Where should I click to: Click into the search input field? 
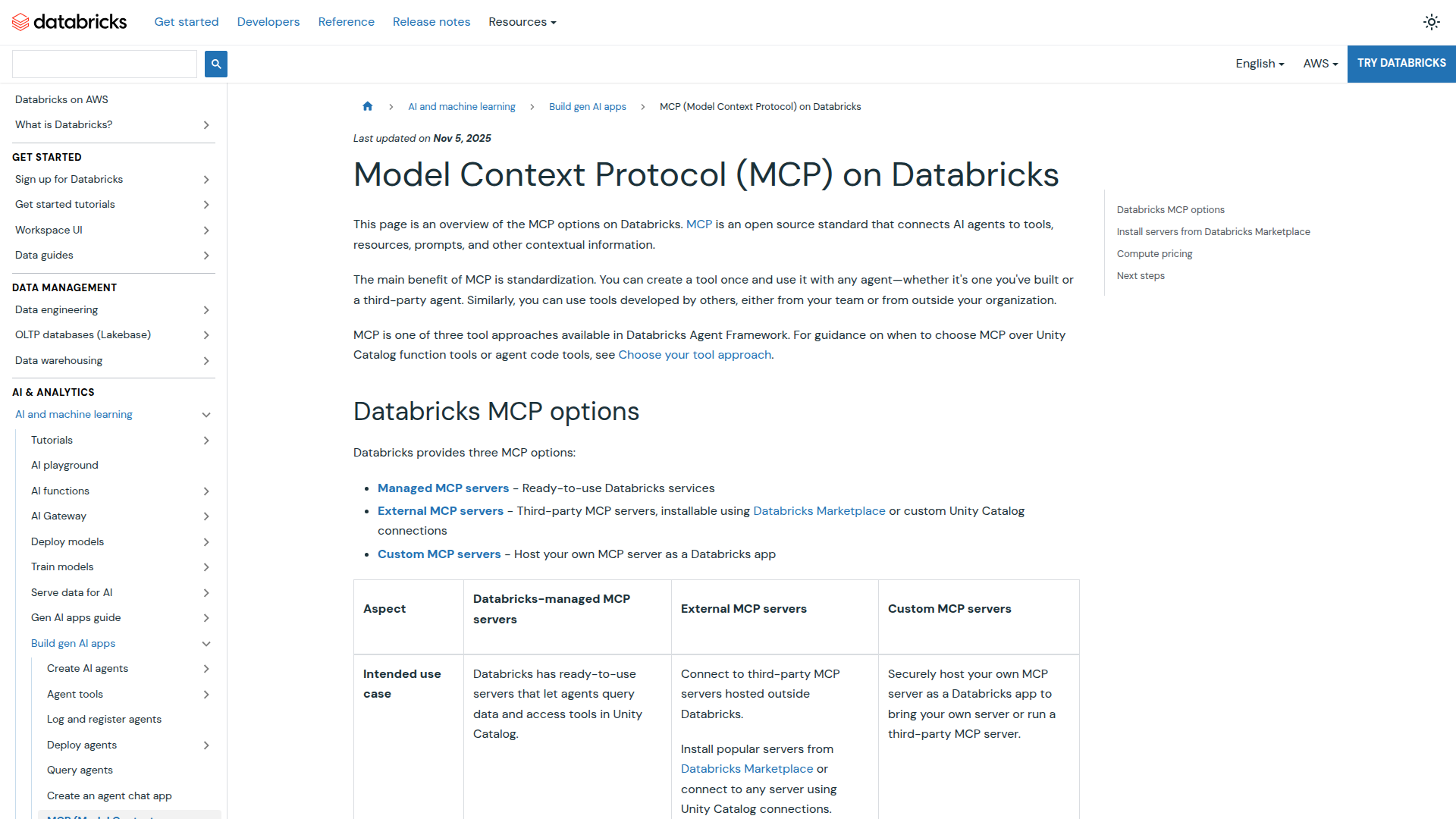pos(104,64)
